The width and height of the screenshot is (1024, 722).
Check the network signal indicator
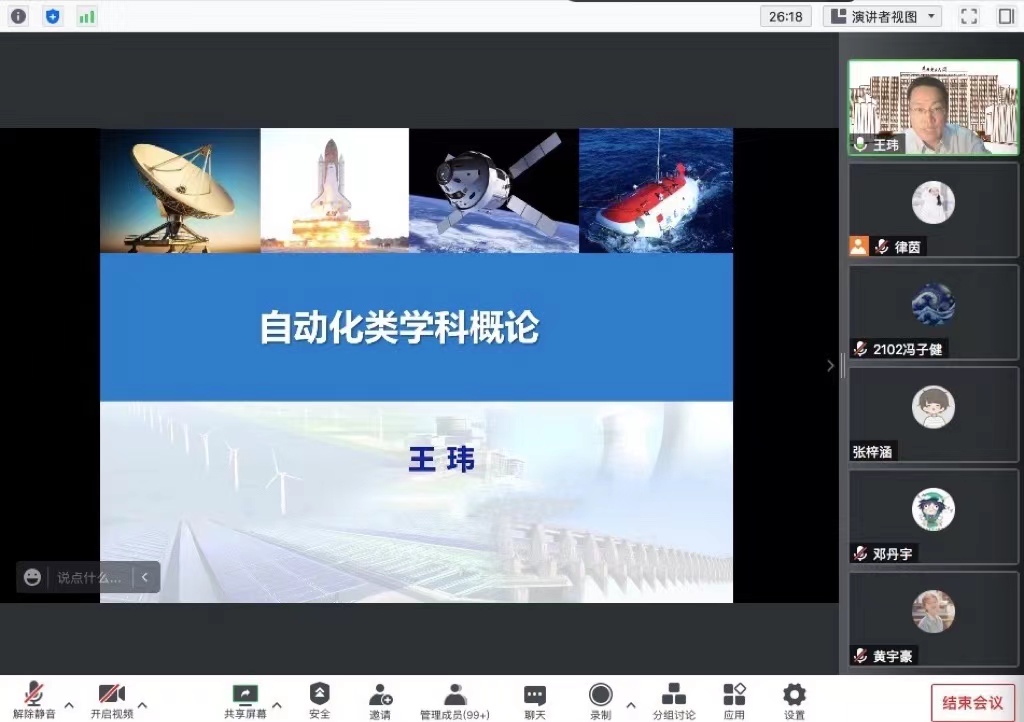pos(87,16)
